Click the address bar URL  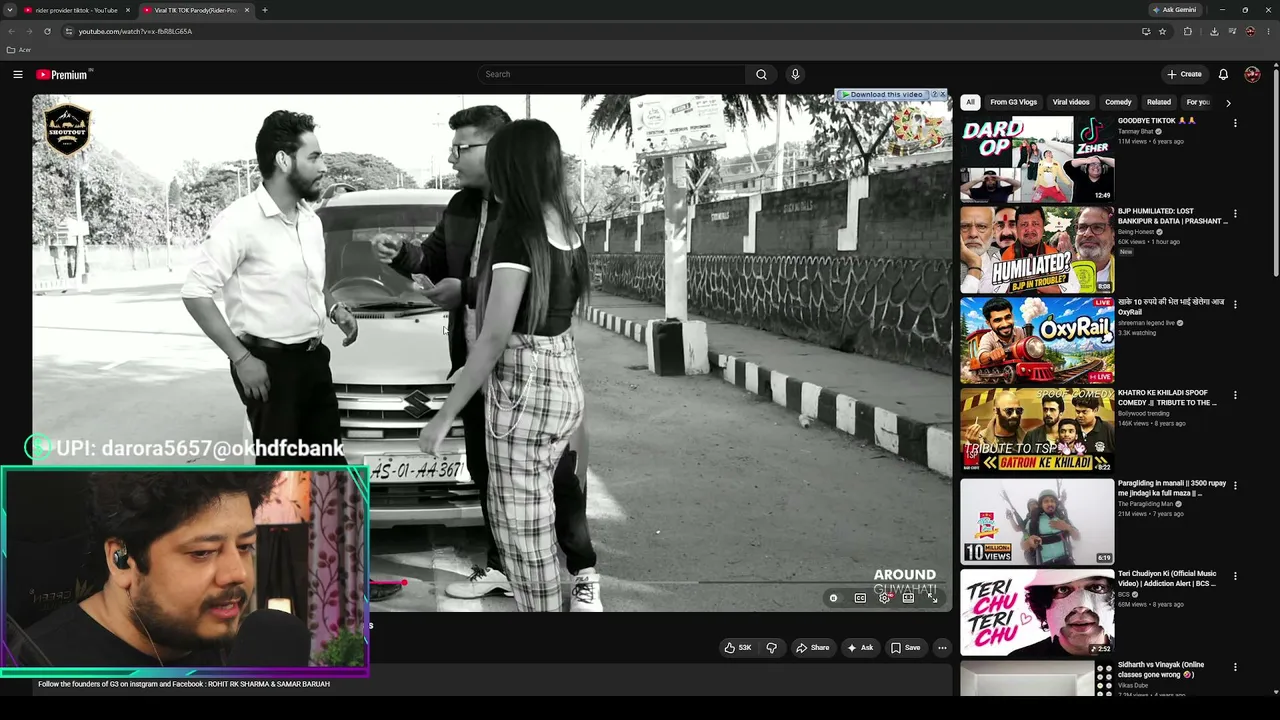135,31
